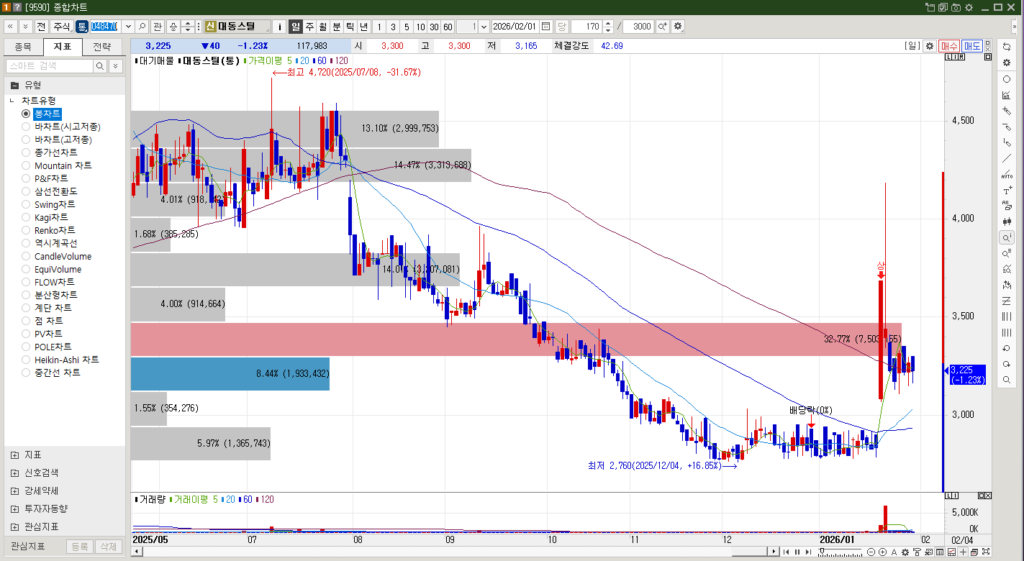Screen dimensions: 1024x561
Task: Open the stock code dropdown arrow
Action: (x=127, y=26)
